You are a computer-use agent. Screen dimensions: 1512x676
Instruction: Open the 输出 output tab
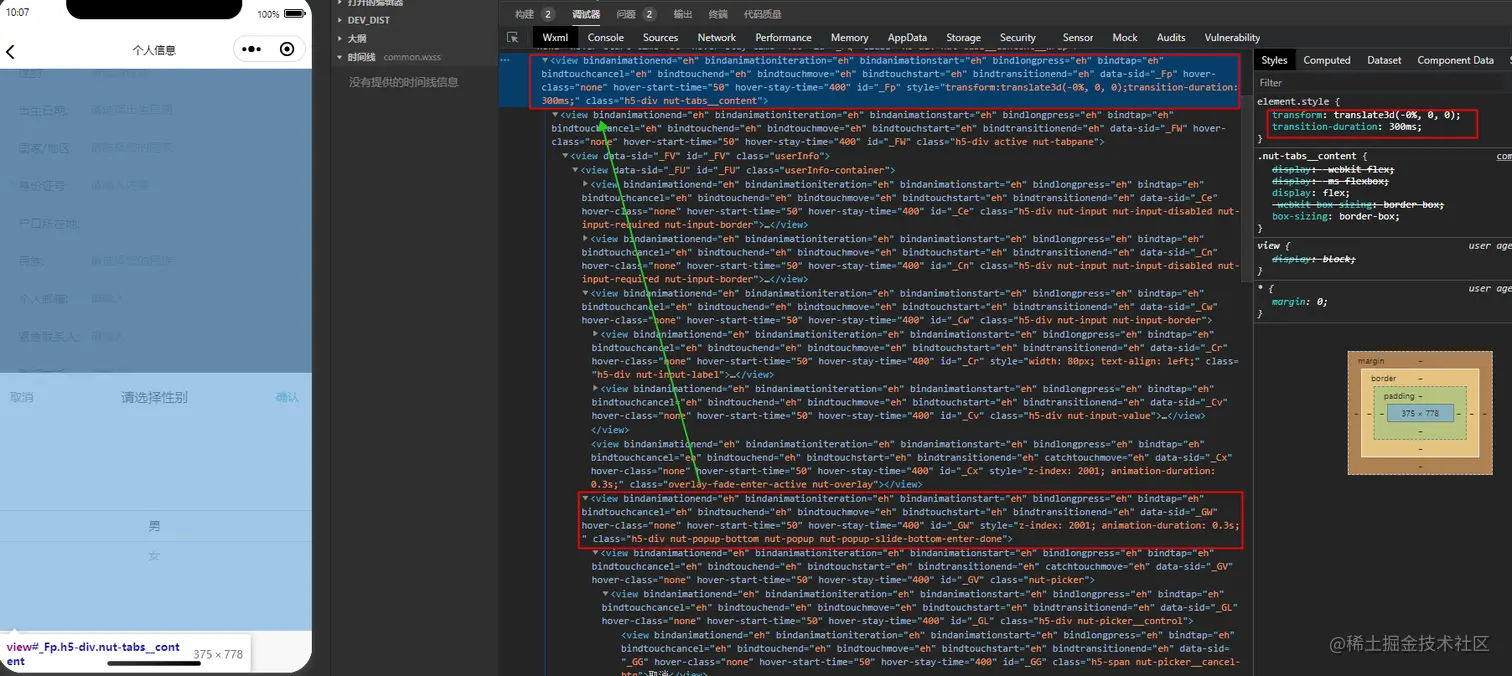pos(682,14)
